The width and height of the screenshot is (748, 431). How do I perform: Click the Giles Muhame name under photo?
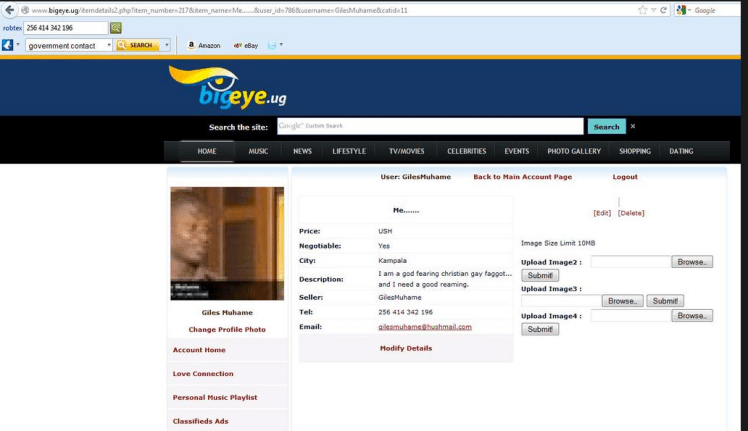point(227,313)
